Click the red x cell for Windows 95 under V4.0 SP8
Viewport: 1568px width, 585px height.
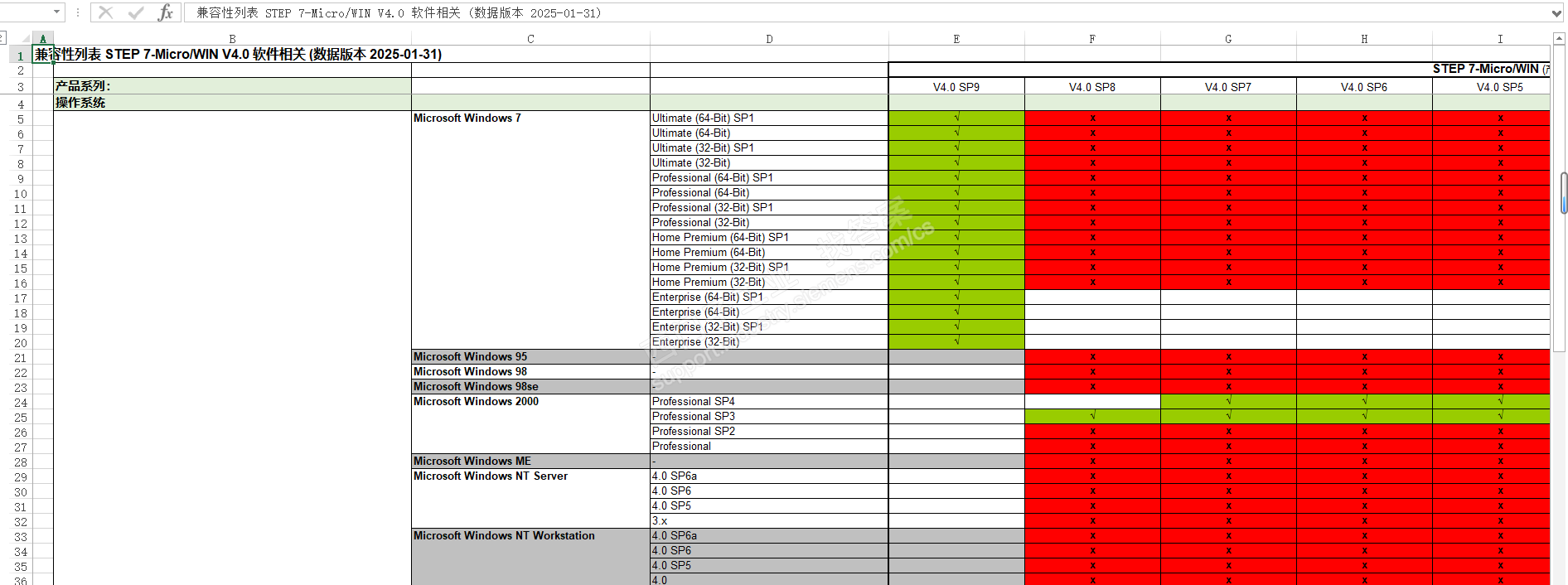tap(1092, 357)
